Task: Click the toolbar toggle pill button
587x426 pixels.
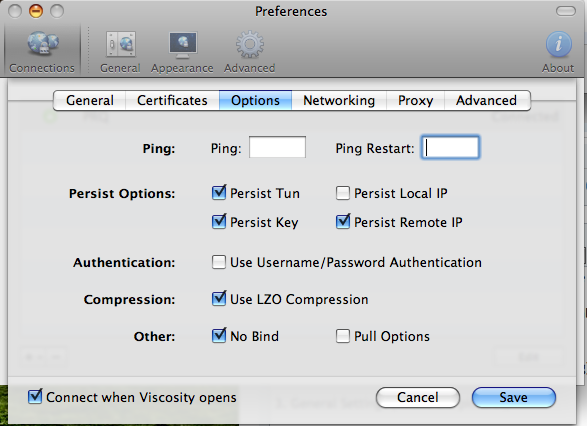Action: [566, 11]
